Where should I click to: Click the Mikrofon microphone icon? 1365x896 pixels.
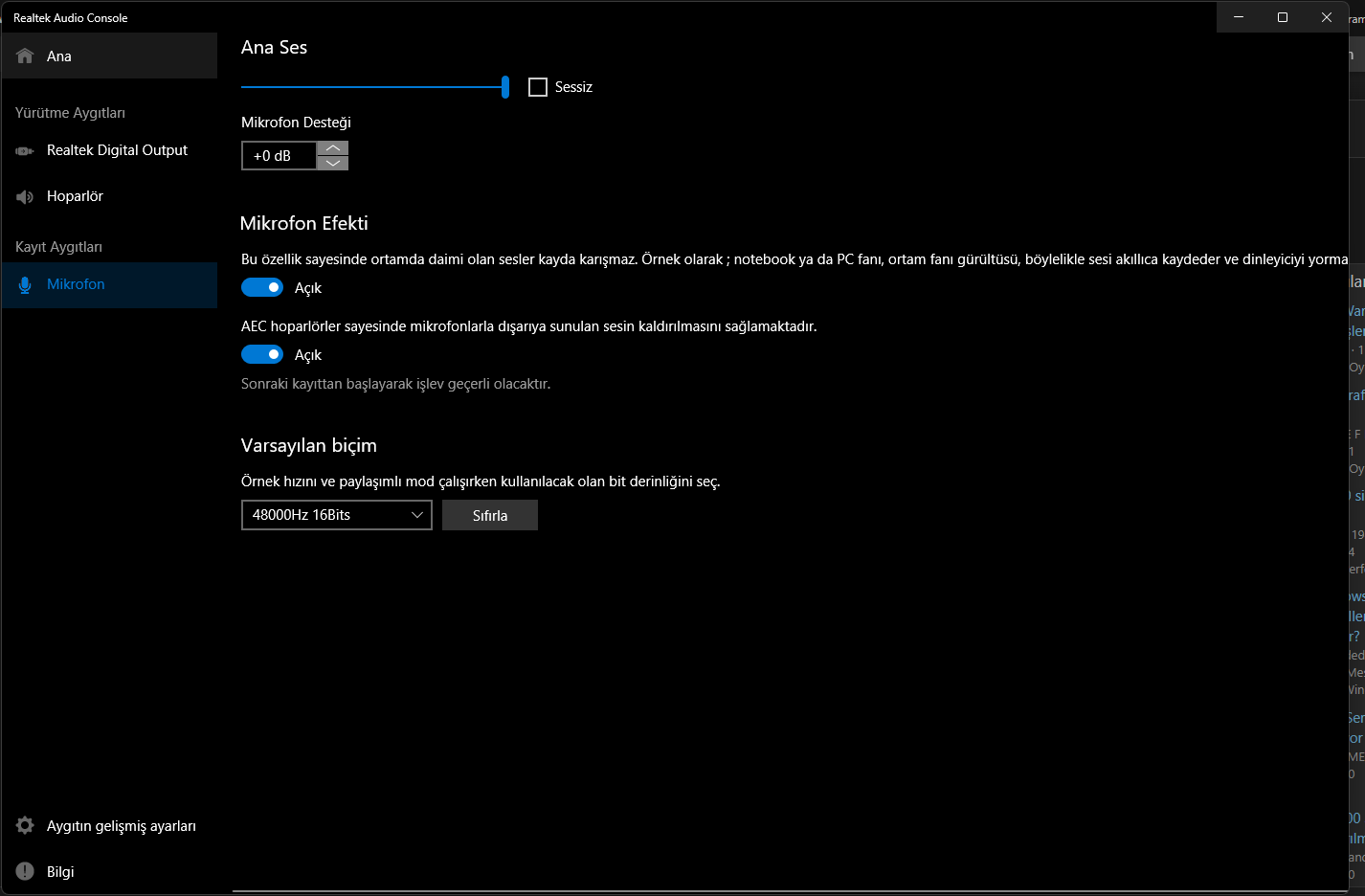tap(25, 285)
